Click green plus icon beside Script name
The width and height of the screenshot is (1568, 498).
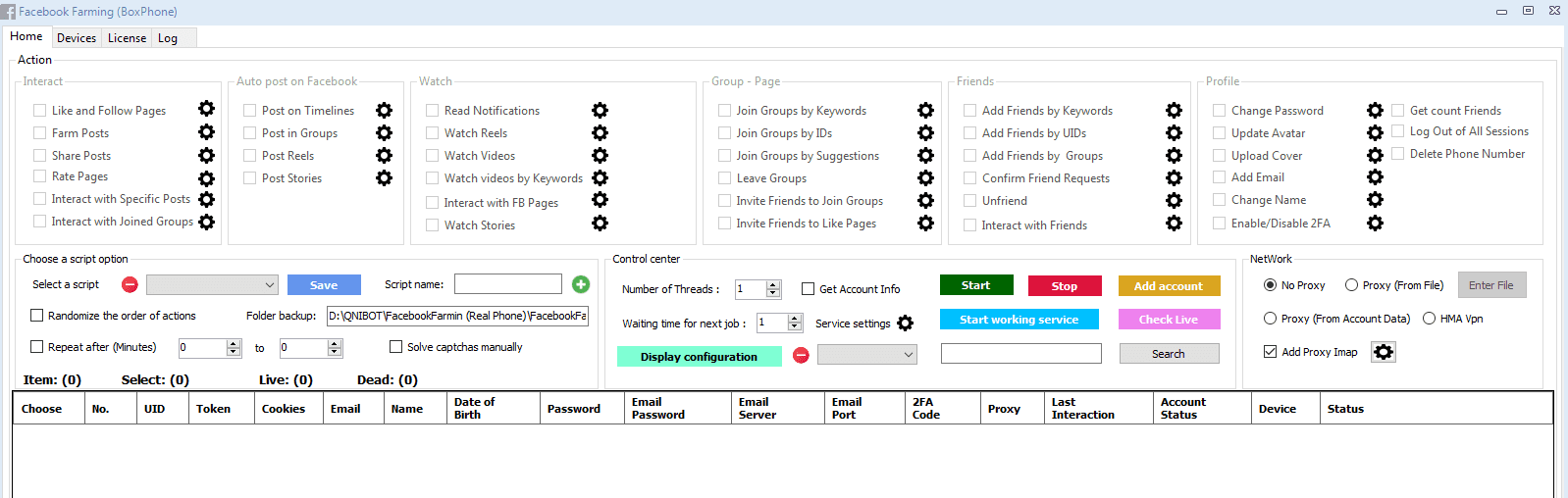[581, 284]
